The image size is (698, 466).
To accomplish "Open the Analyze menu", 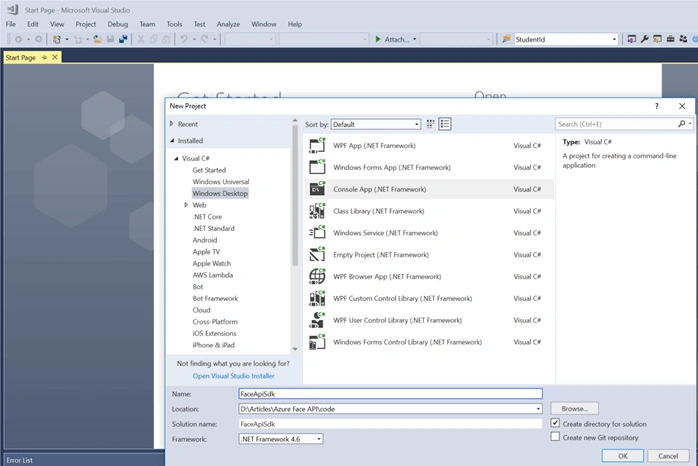I will 228,24.
